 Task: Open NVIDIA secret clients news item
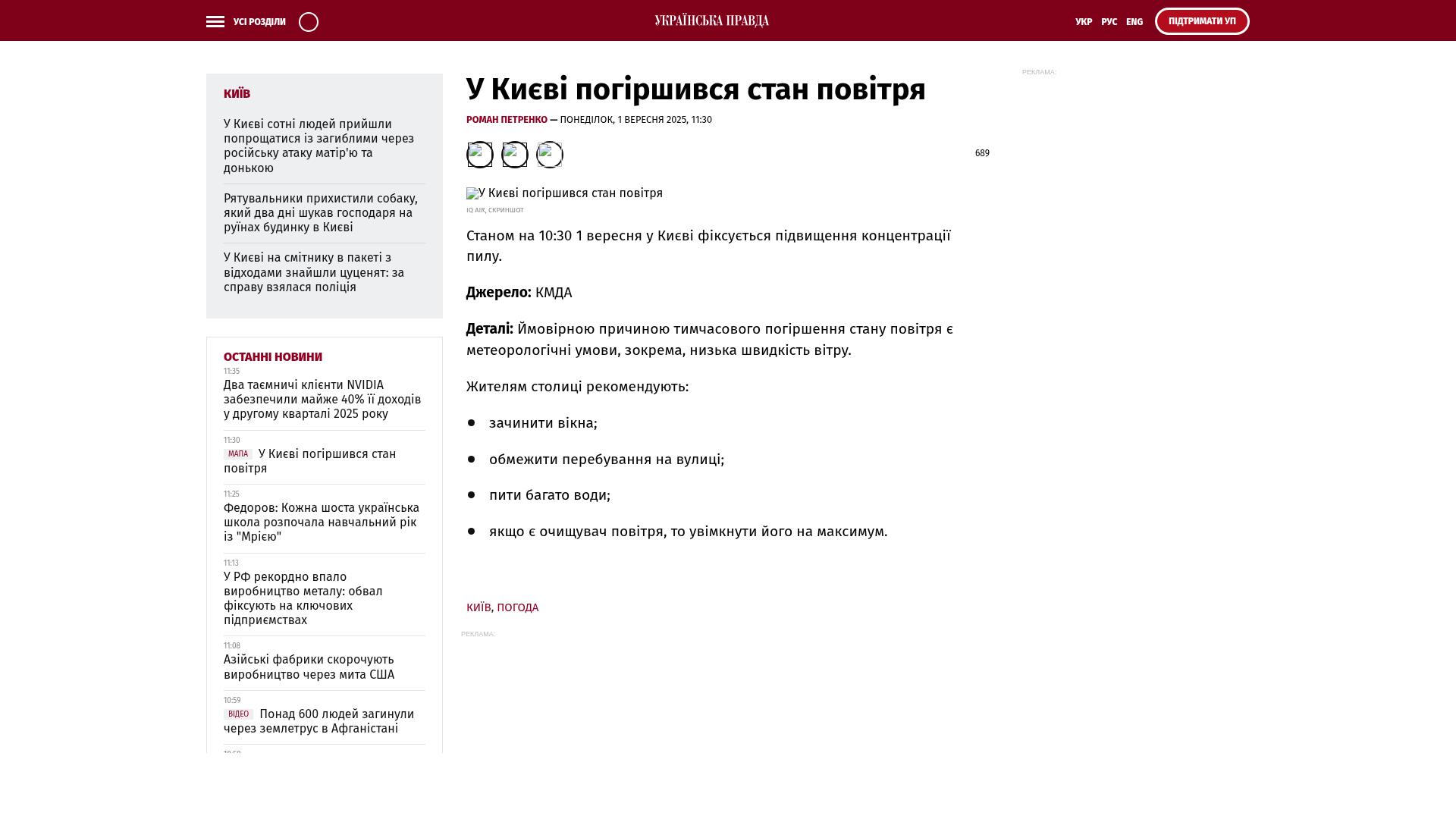coord(322,400)
